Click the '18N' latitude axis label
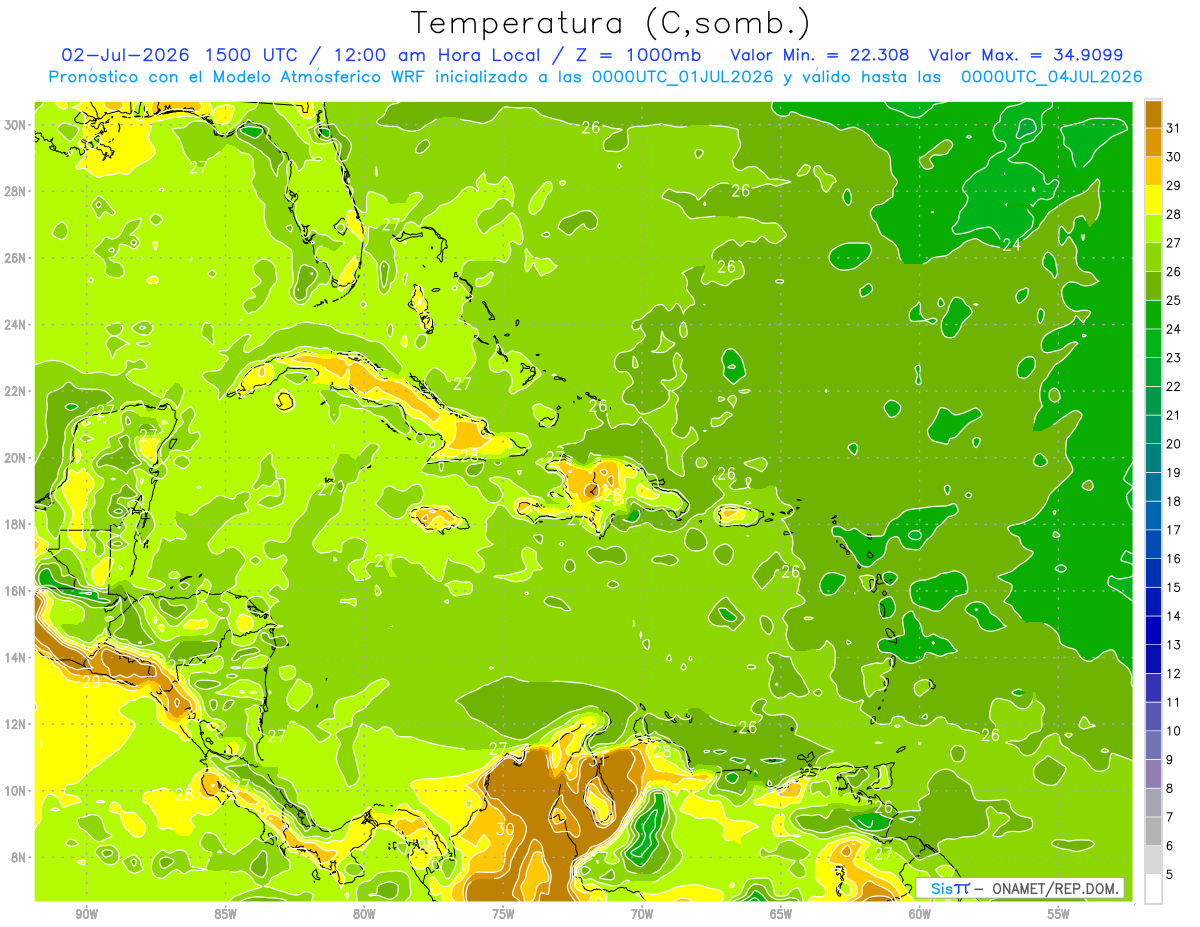Viewport: 1200px width, 927px height. pyautogui.click(x=17, y=524)
